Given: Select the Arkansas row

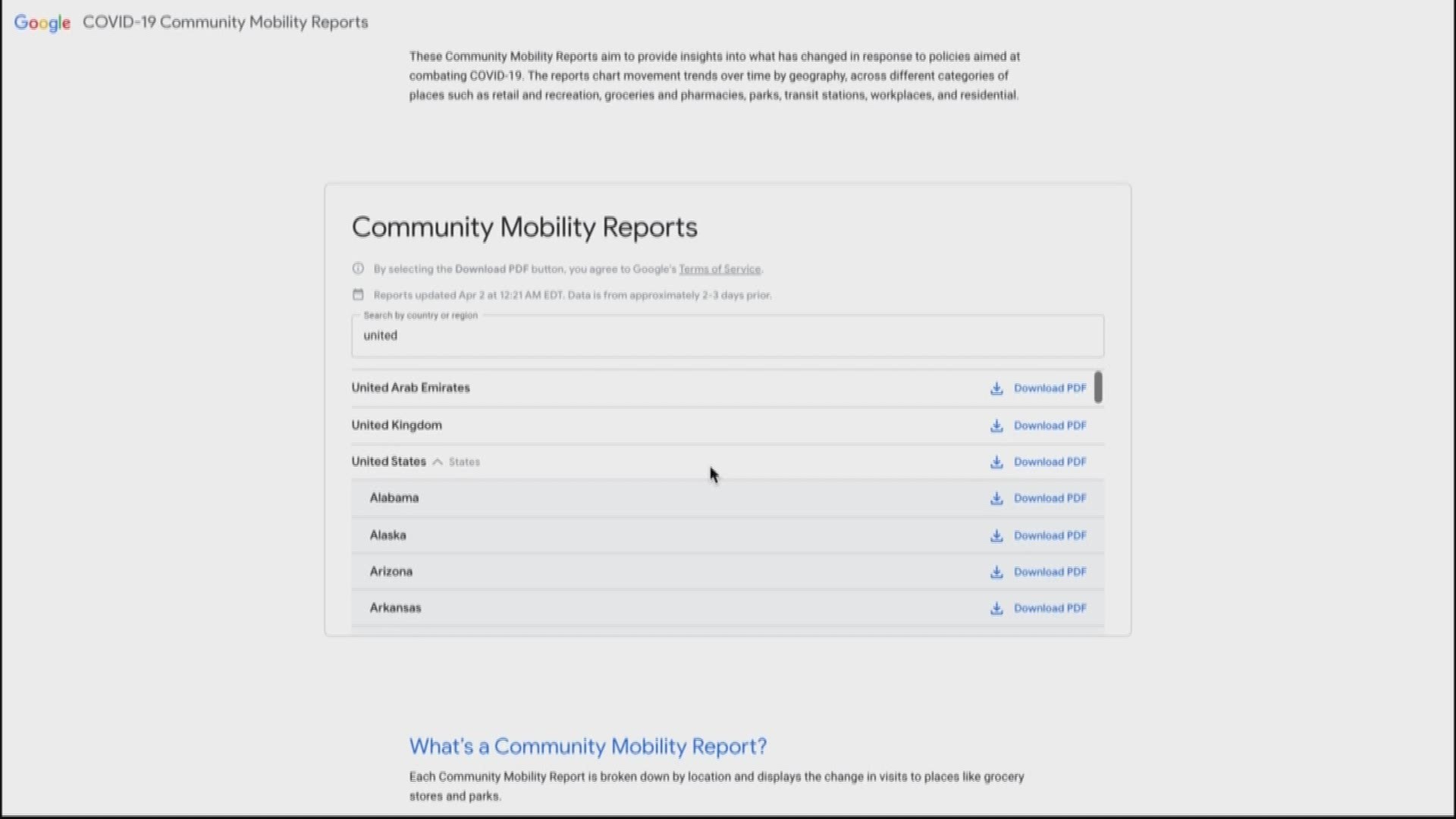Looking at the screenshot, I should tap(395, 608).
